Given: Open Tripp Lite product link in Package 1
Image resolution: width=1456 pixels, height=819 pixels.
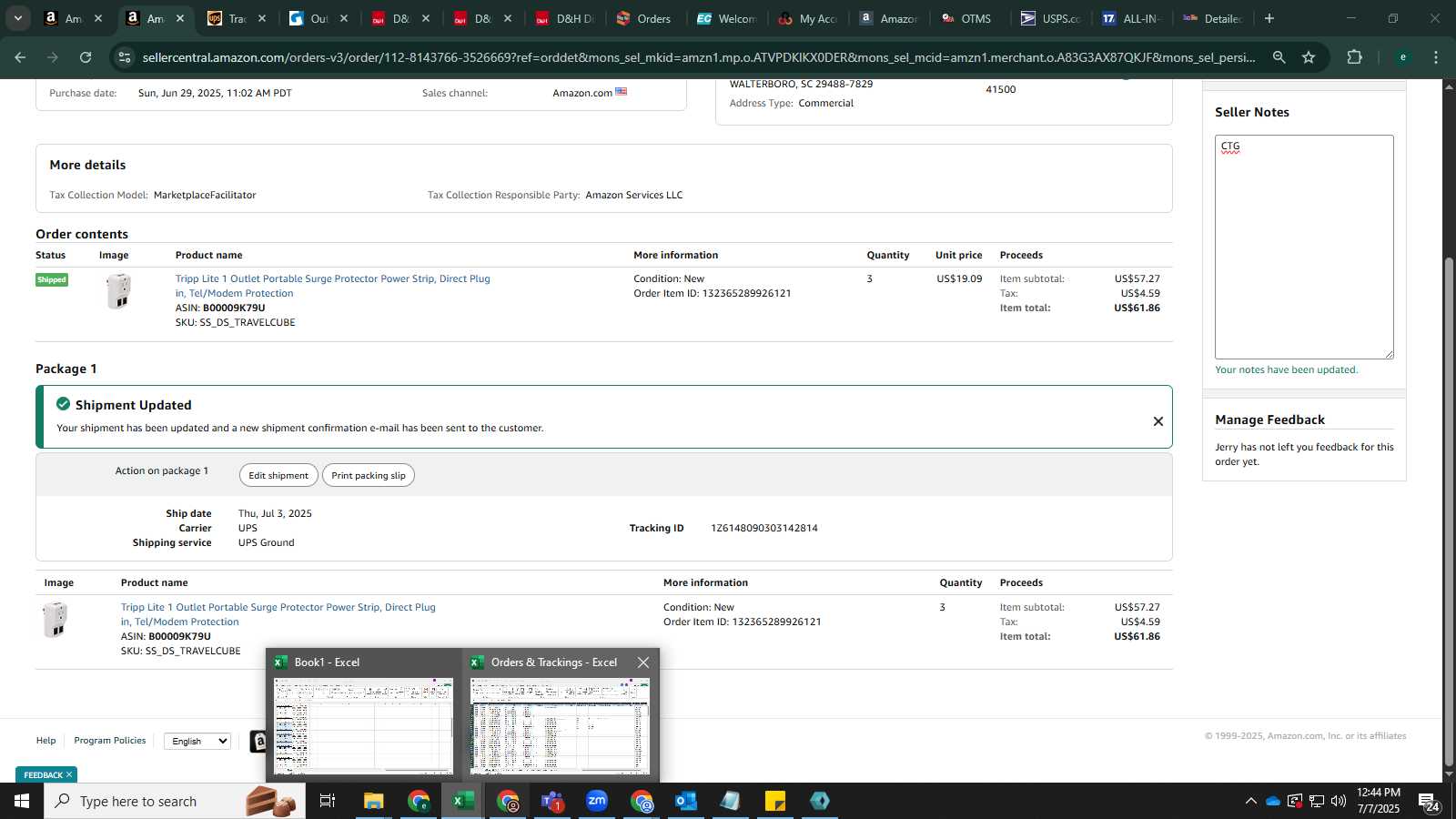Looking at the screenshot, I should [278, 614].
